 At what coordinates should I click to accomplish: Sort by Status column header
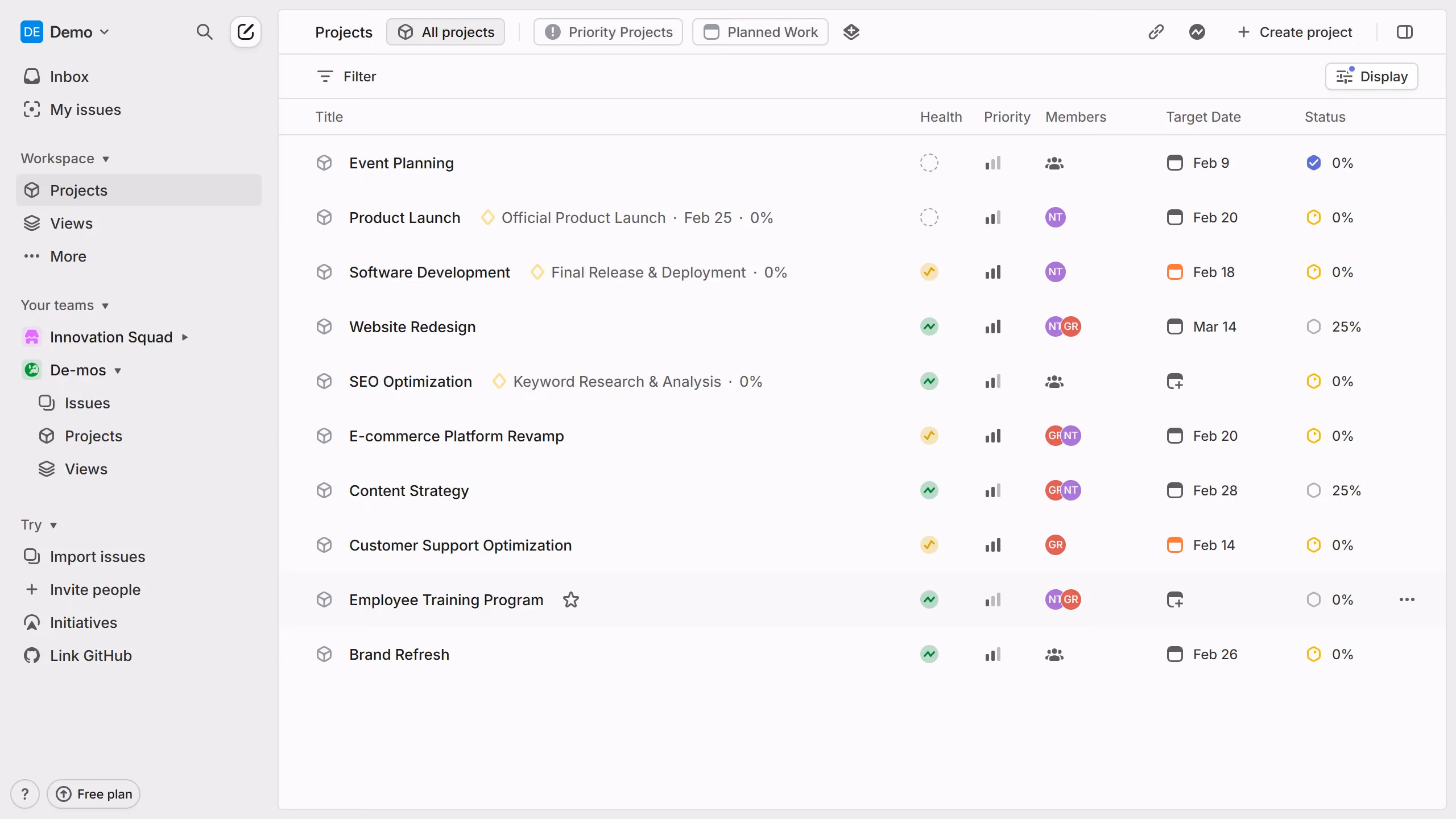(x=1325, y=117)
